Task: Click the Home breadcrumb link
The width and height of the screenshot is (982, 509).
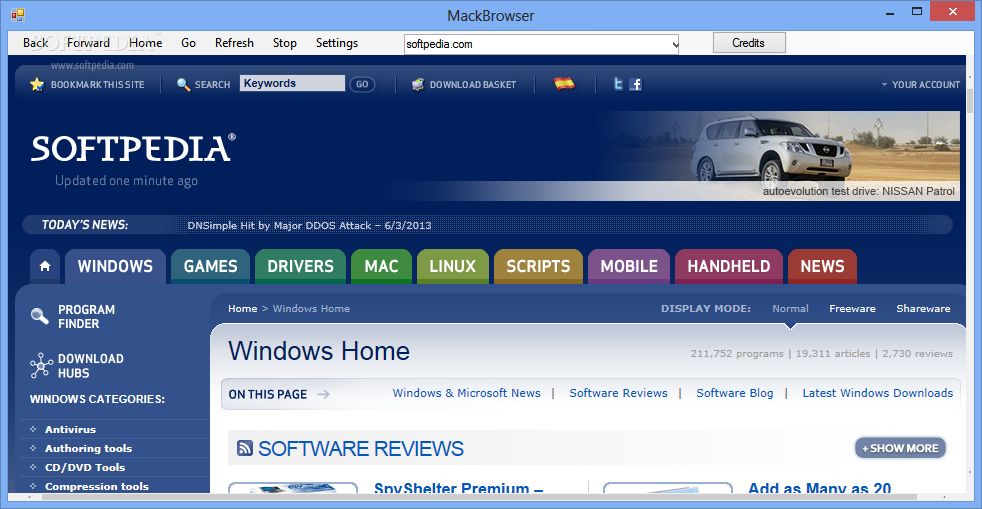Action: (x=242, y=309)
